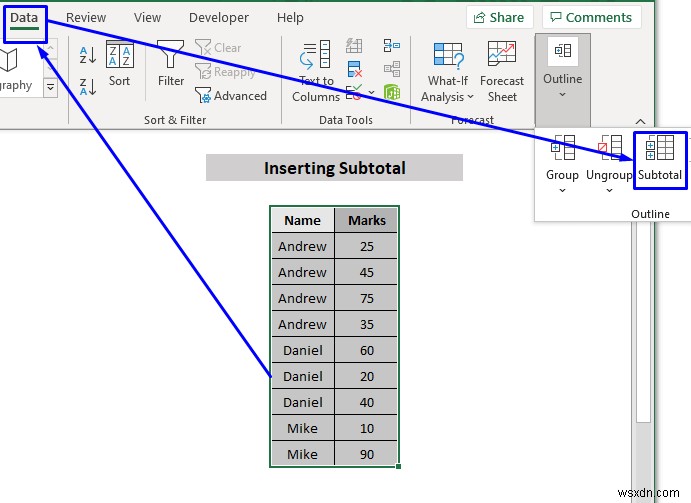Image resolution: width=691 pixels, height=503 pixels.
Task: Open the Data tab
Action: click(x=24, y=18)
